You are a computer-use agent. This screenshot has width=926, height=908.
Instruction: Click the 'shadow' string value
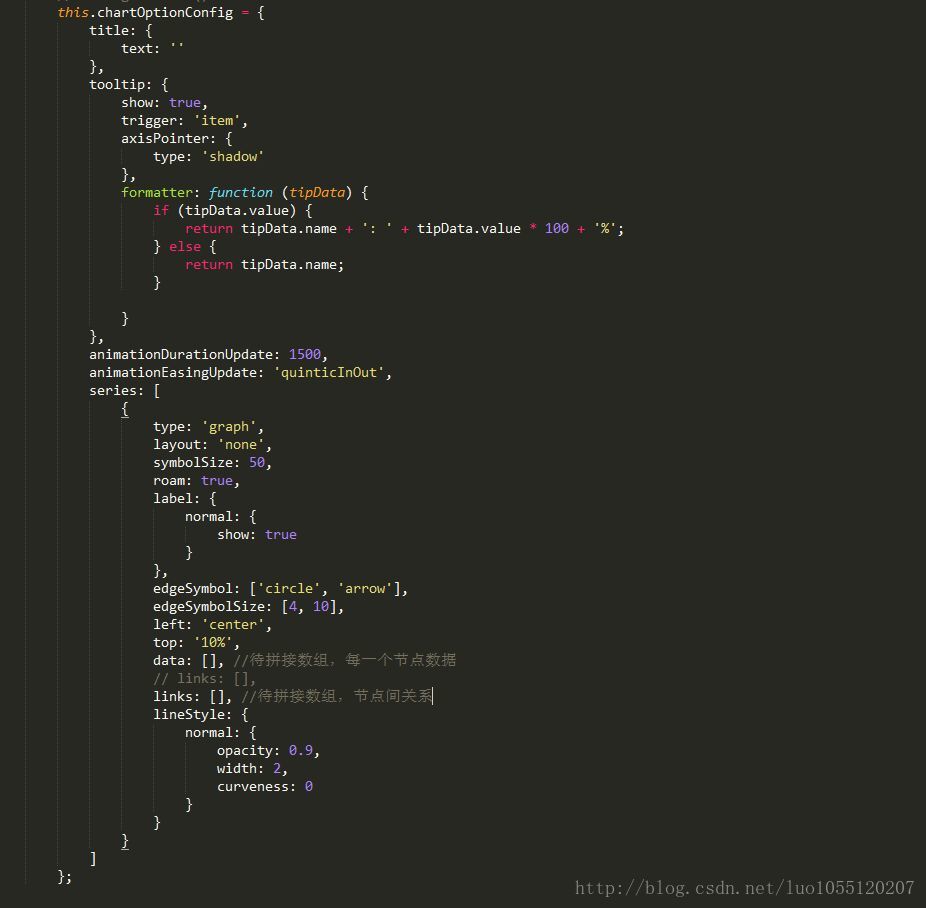(x=233, y=156)
